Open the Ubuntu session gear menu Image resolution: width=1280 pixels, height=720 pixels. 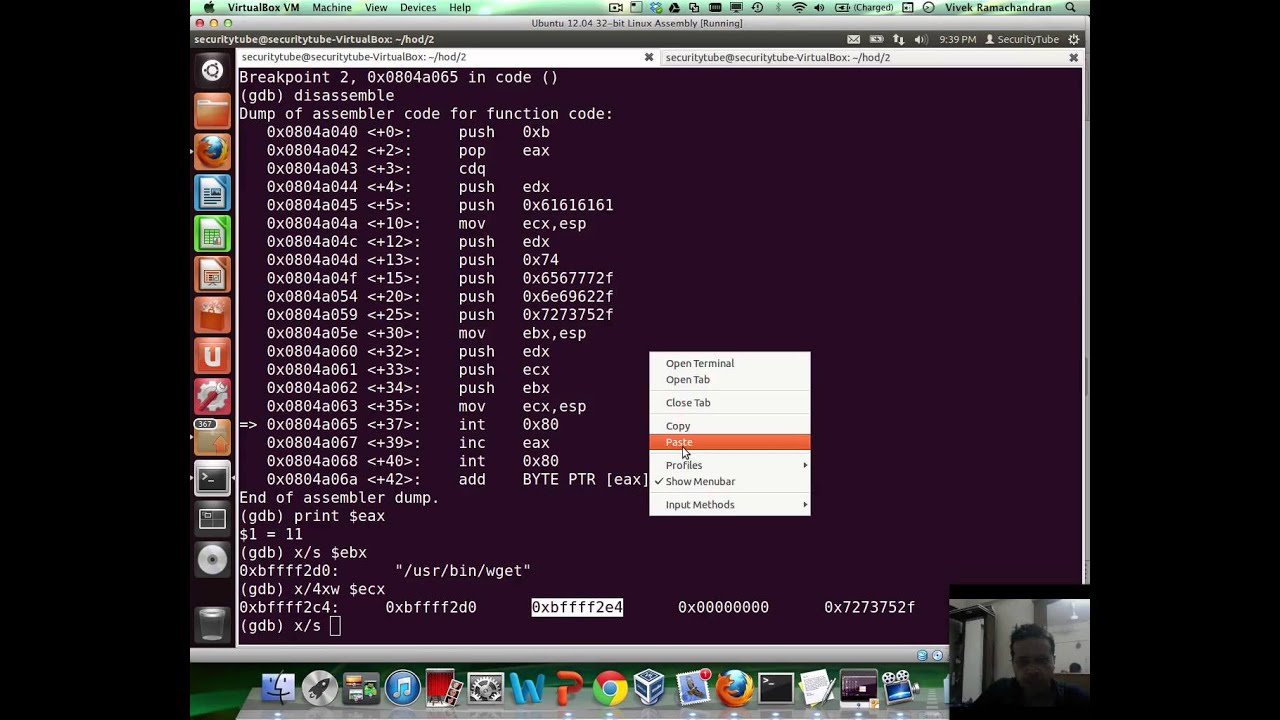(1074, 39)
